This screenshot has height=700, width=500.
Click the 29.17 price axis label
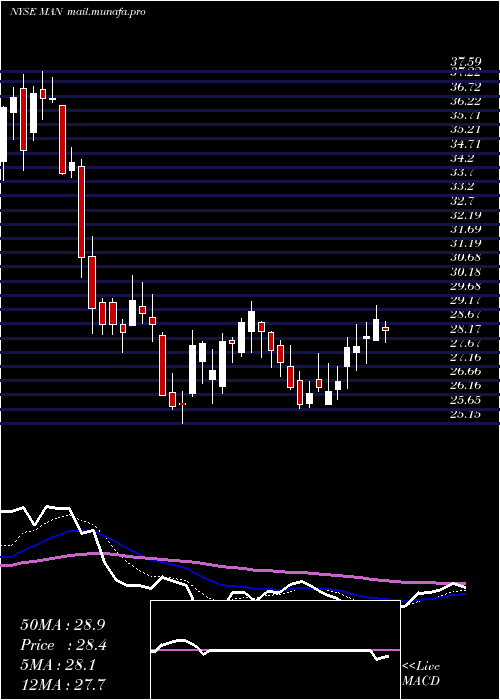coord(466,300)
